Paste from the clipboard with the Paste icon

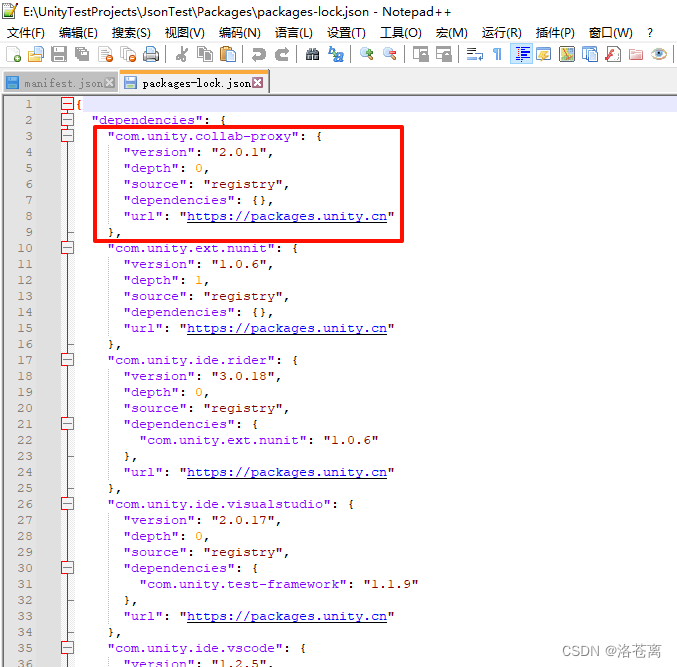228,54
